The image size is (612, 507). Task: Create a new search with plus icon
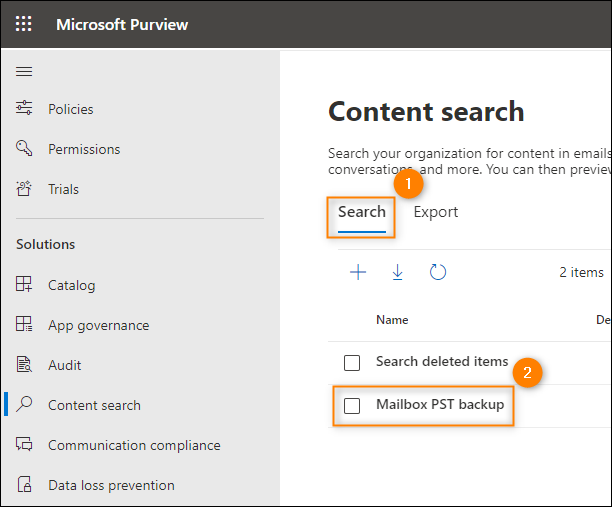(358, 272)
